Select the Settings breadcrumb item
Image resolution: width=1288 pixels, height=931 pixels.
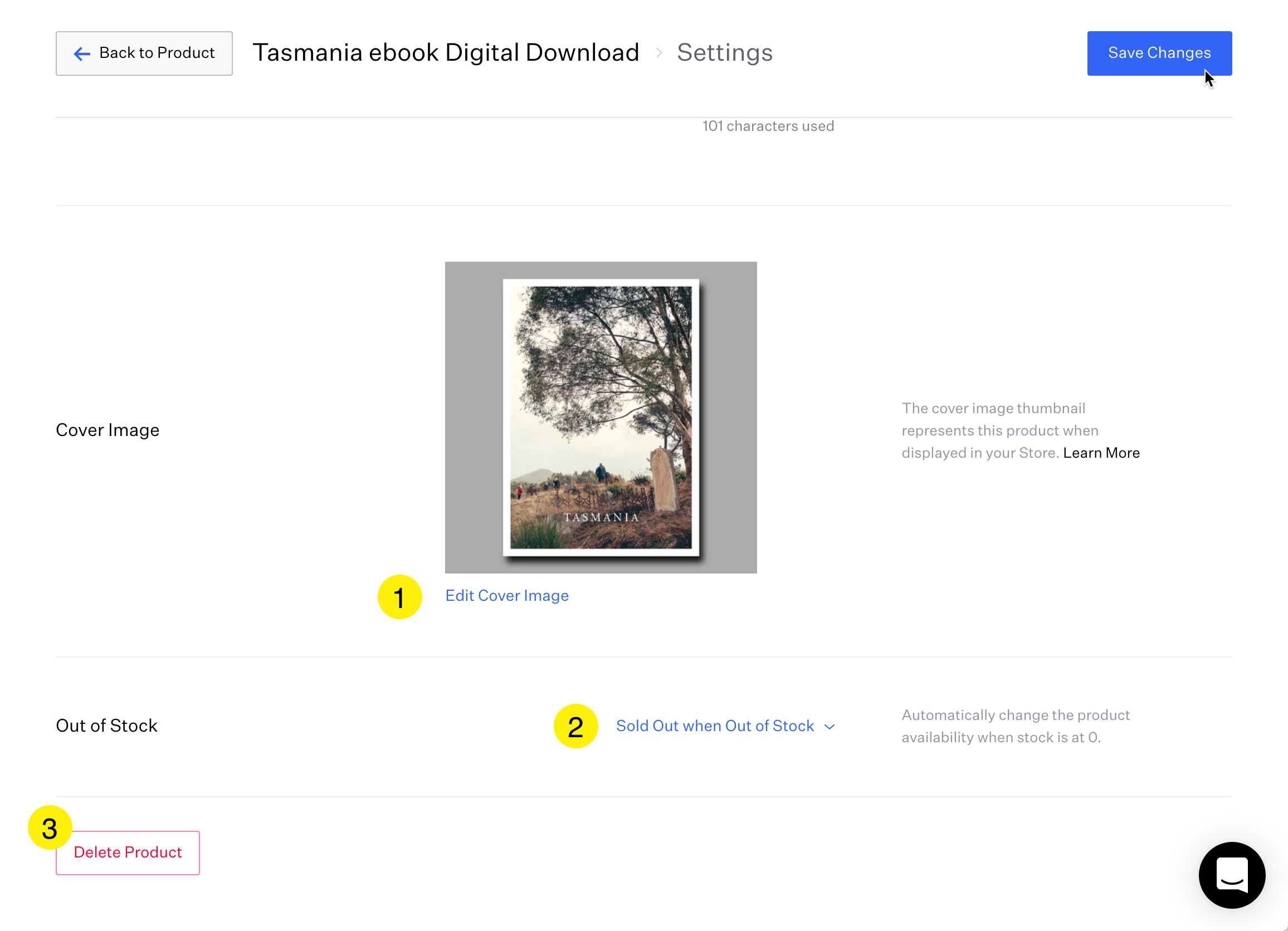point(724,53)
